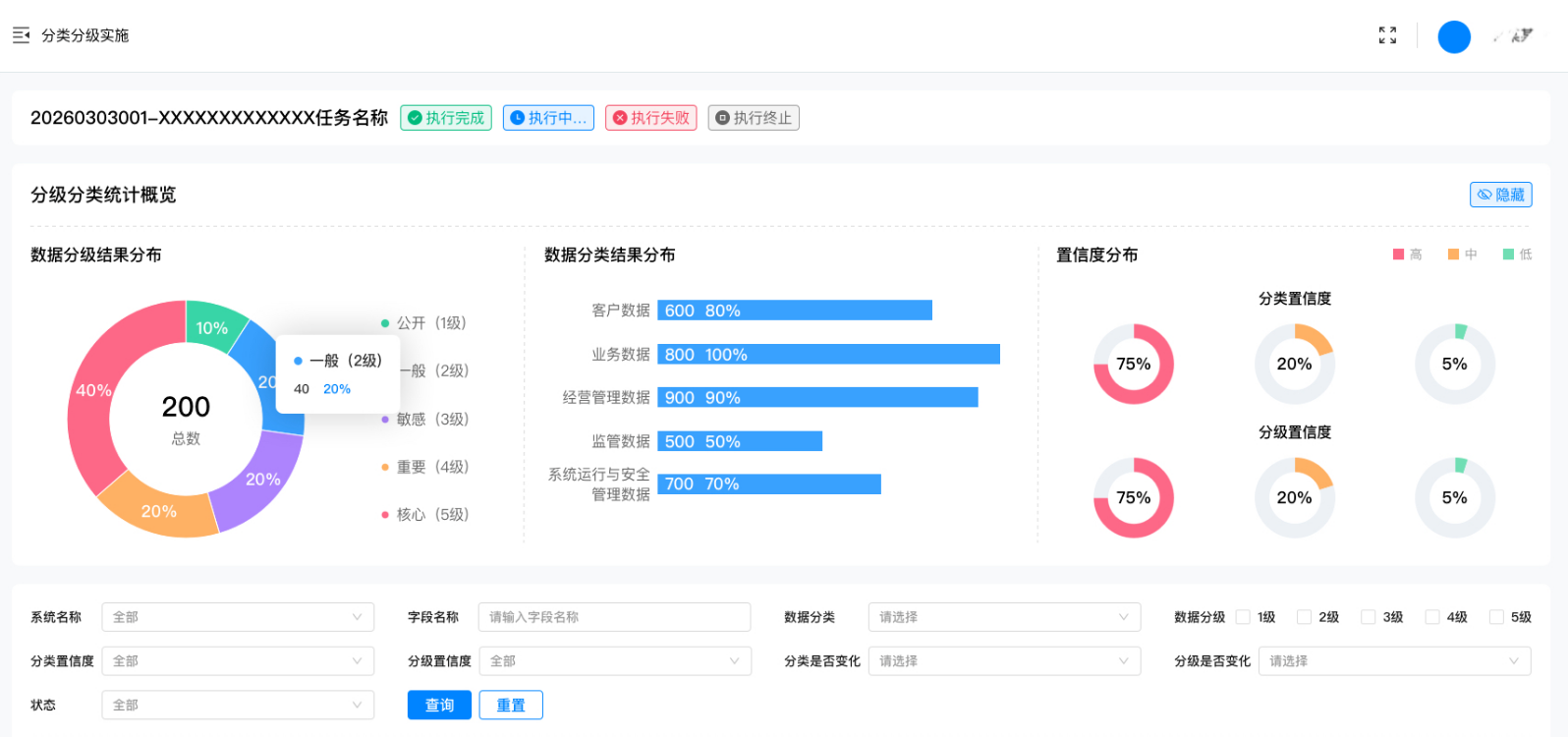Click 分类置信度 20% ring chart
This screenshot has width=1568, height=737.
tap(1295, 365)
